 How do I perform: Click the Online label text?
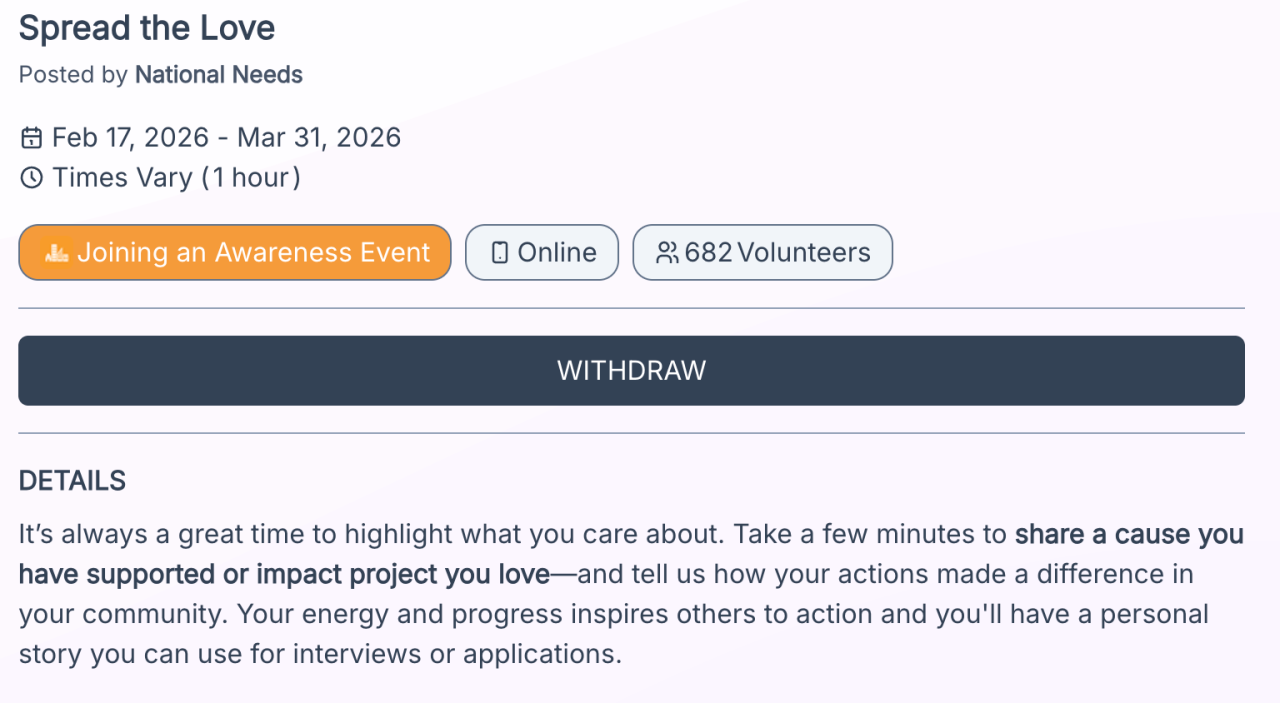pos(557,253)
